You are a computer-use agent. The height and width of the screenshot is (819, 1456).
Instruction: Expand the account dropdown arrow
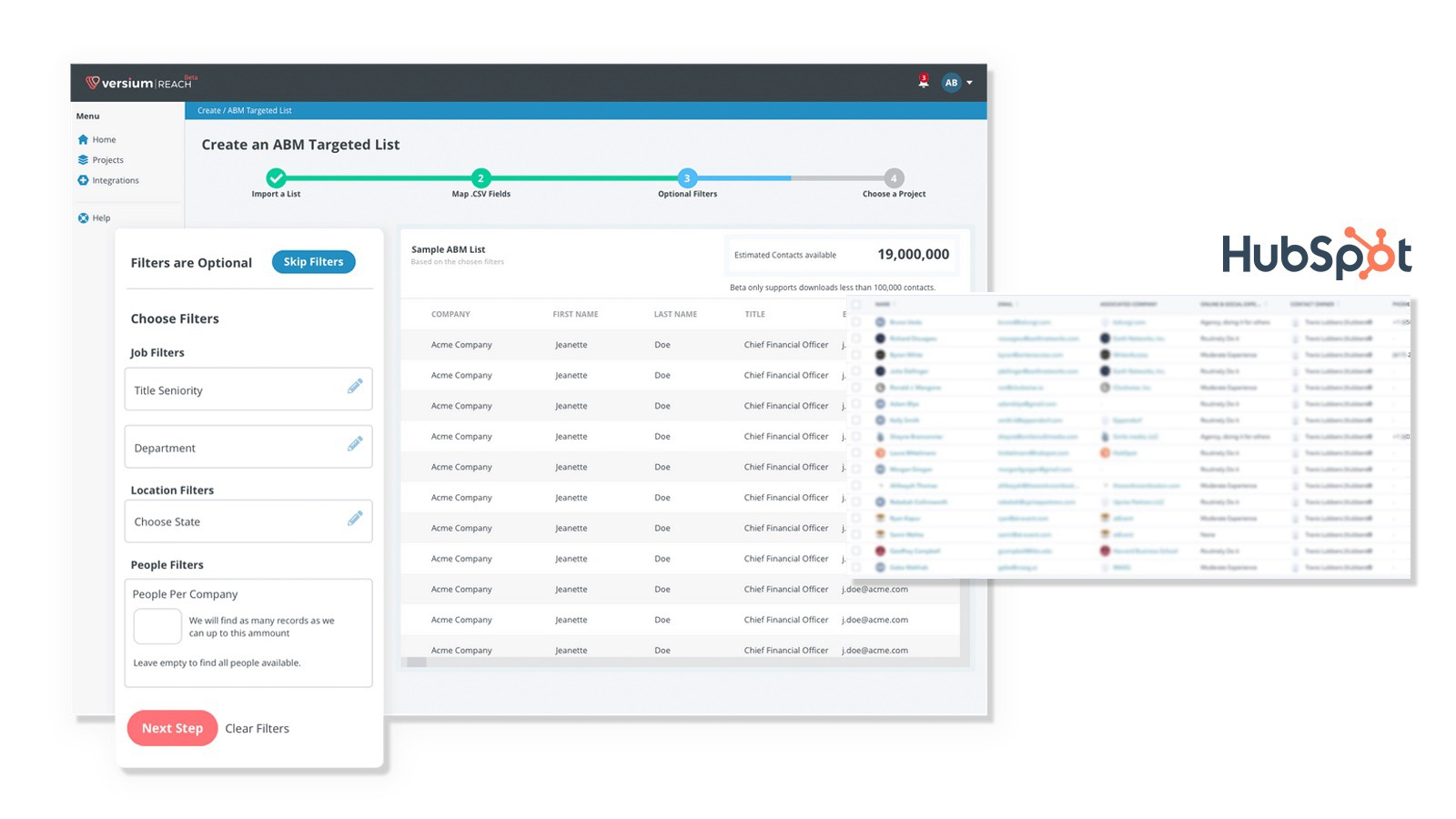(x=970, y=83)
